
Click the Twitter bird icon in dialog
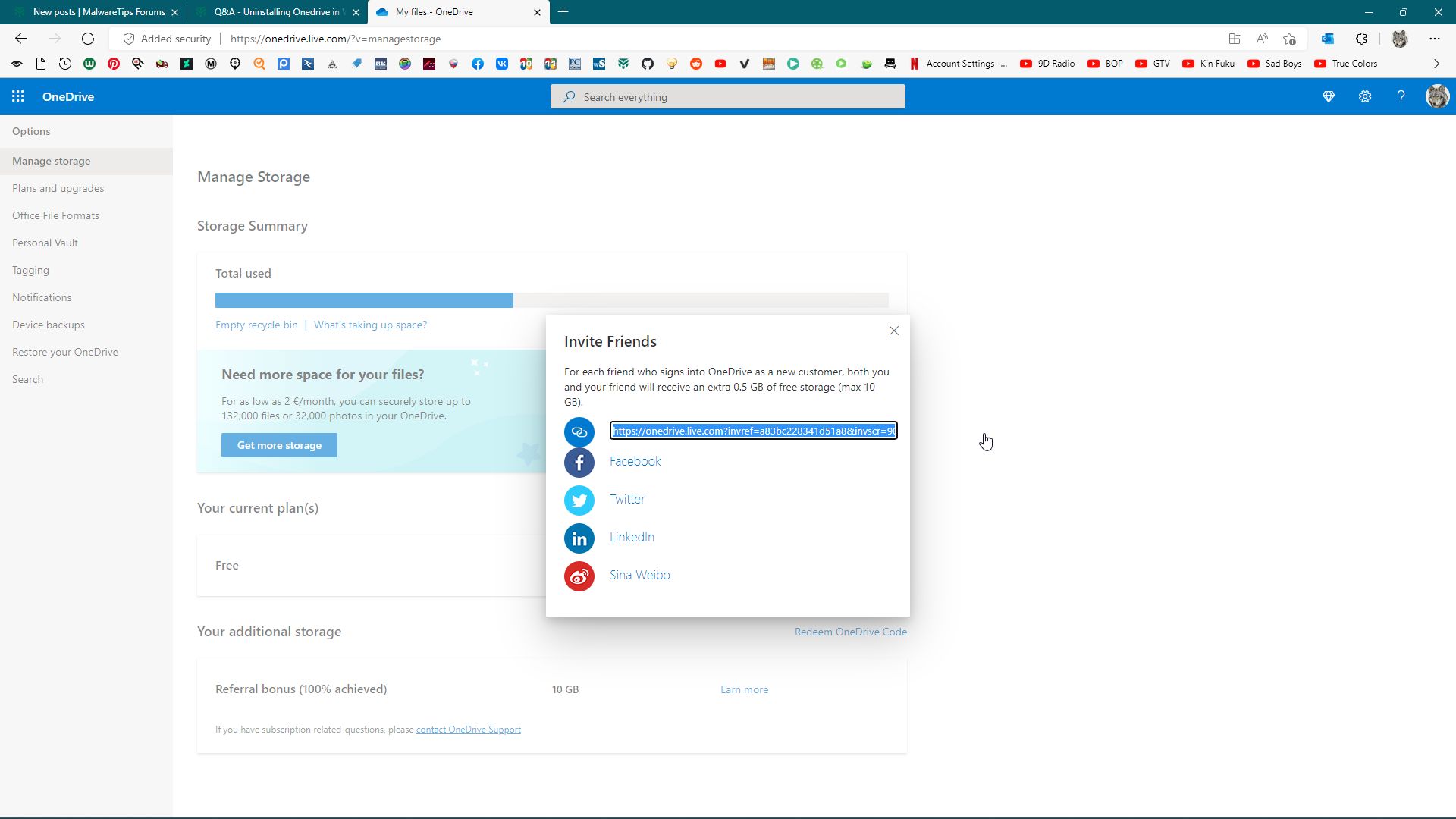pos(579,500)
